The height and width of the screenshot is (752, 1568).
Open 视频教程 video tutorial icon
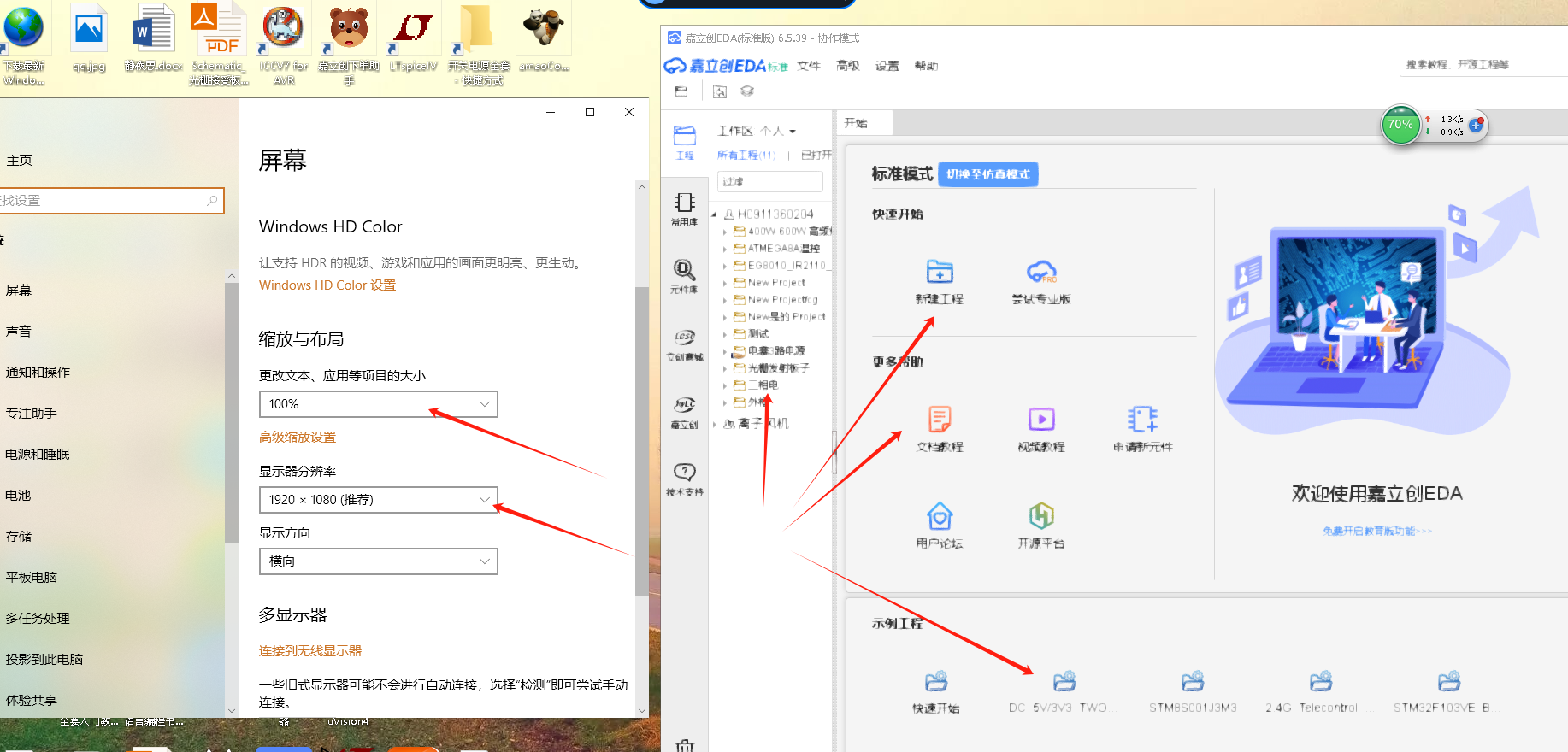click(x=1041, y=420)
